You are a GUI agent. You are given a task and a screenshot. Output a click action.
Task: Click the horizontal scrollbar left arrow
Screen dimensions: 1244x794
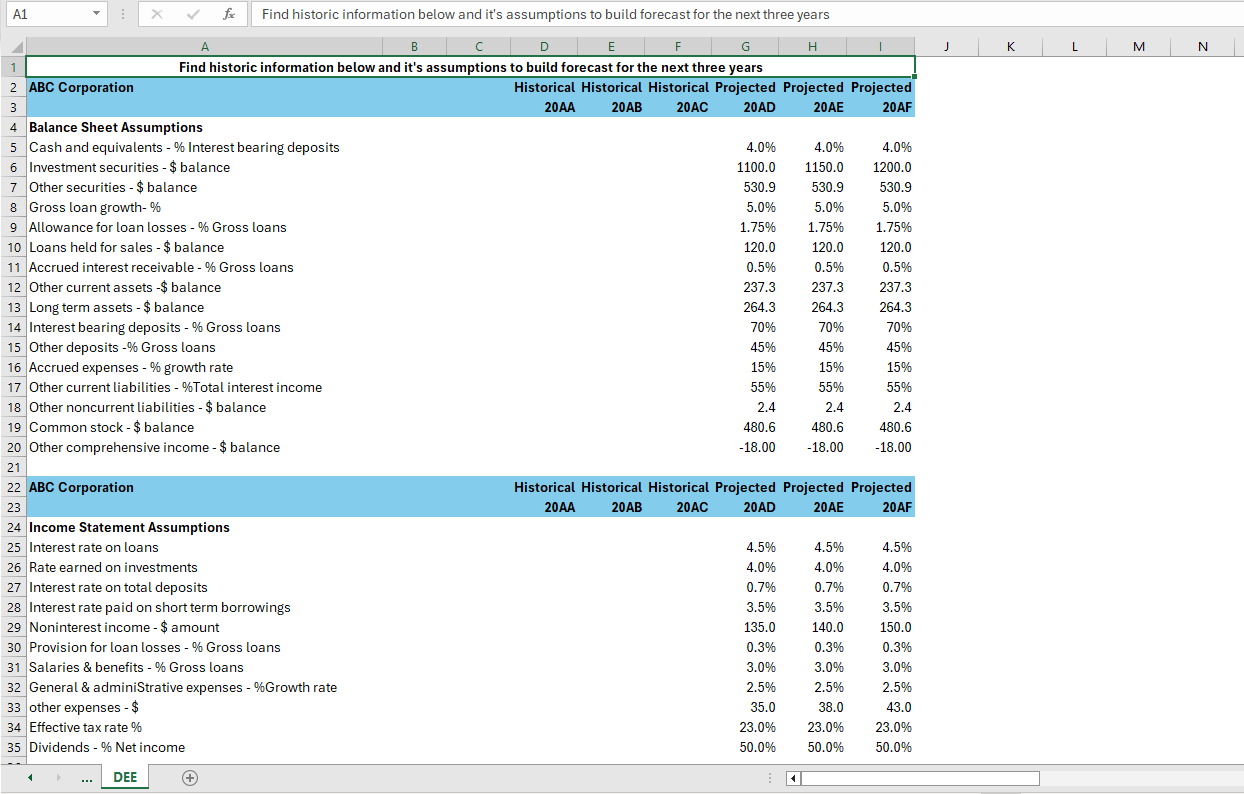point(792,778)
